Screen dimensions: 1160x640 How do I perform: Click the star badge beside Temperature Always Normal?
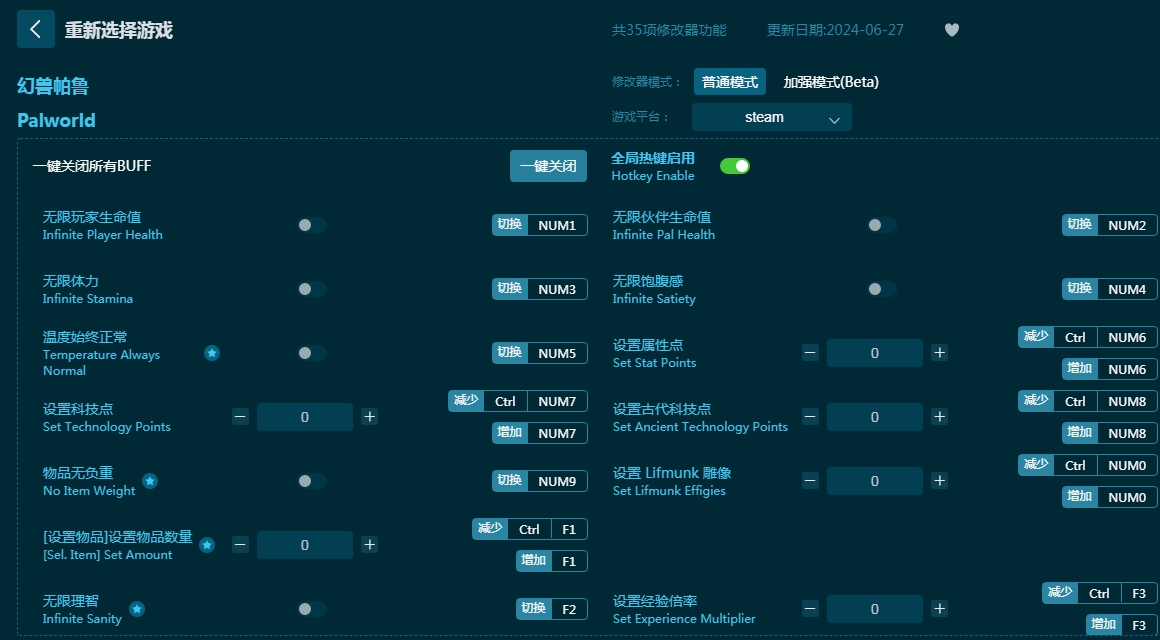[x=212, y=353]
